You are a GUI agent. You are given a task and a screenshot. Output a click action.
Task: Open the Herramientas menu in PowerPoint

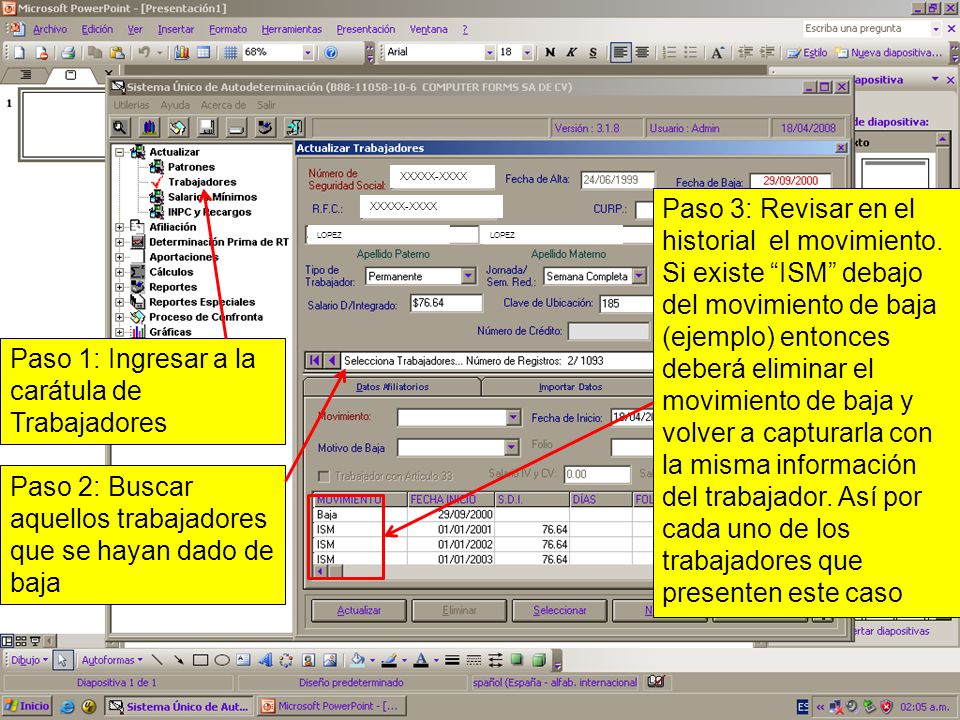pos(291,29)
